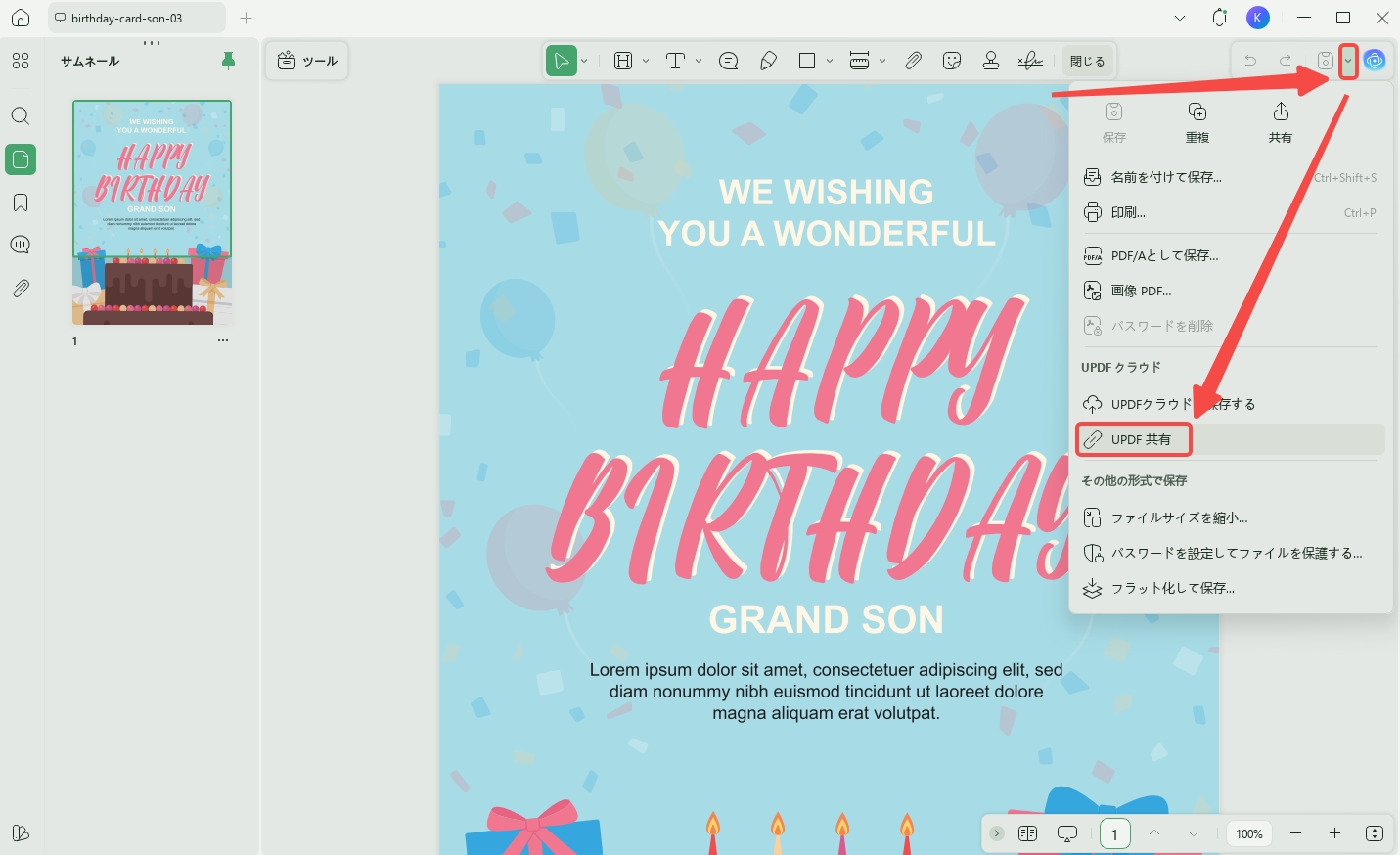
Task: Open the 100% zoom level box
Action: (x=1249, y=833)
